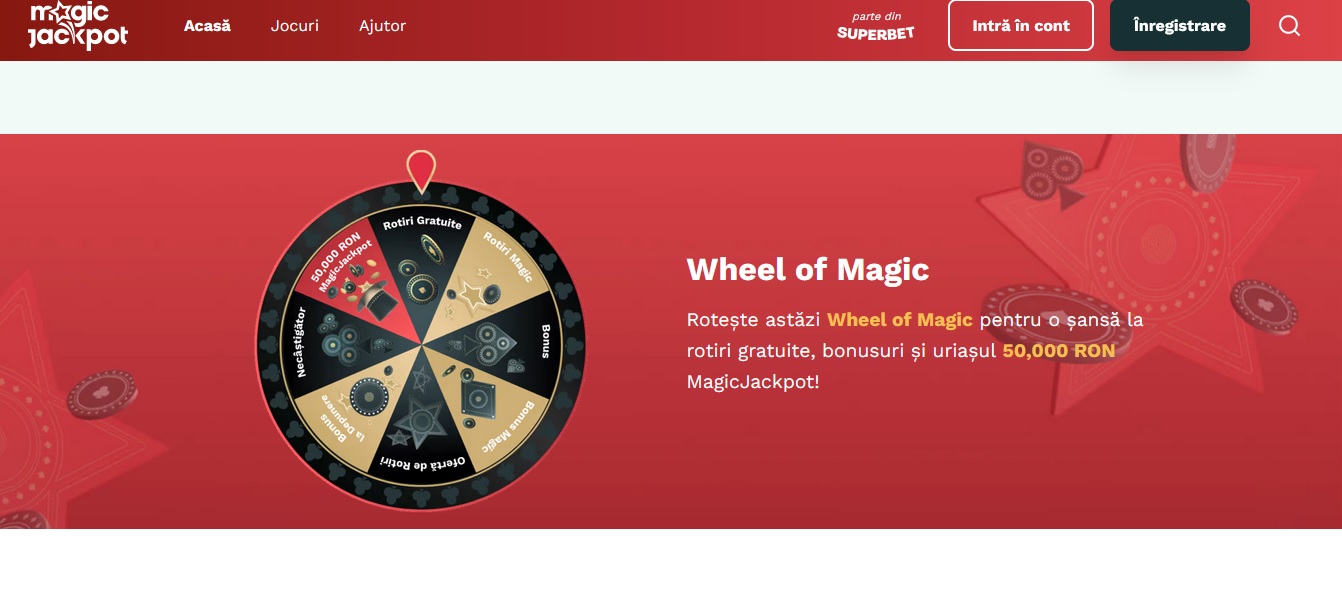
Task: Click the Superbet logo
Action: tap(875, 27)
